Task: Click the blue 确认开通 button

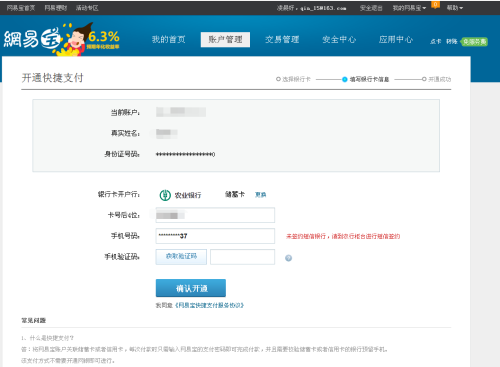Action: pyautogui.click(x=191, y=288)
